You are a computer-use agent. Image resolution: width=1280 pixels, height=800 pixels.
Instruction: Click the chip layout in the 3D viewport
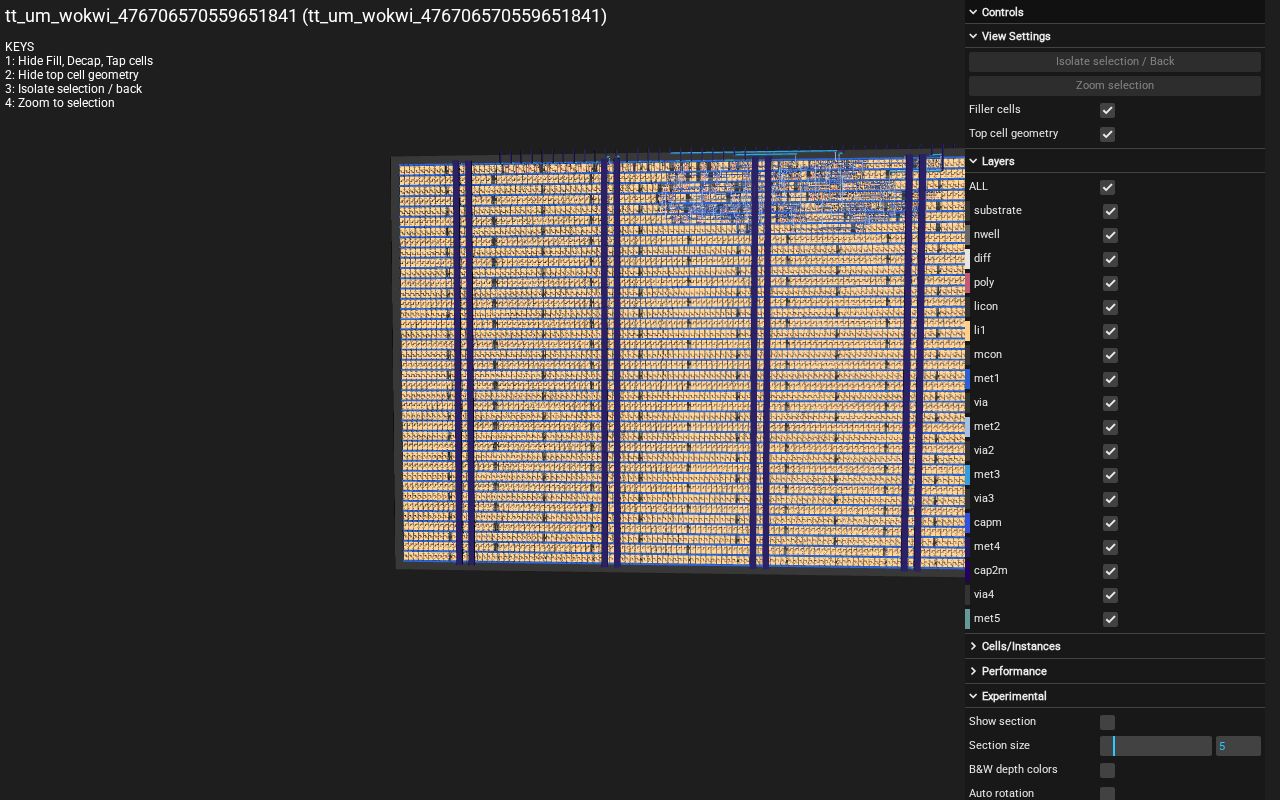click(x=680, y=363)
